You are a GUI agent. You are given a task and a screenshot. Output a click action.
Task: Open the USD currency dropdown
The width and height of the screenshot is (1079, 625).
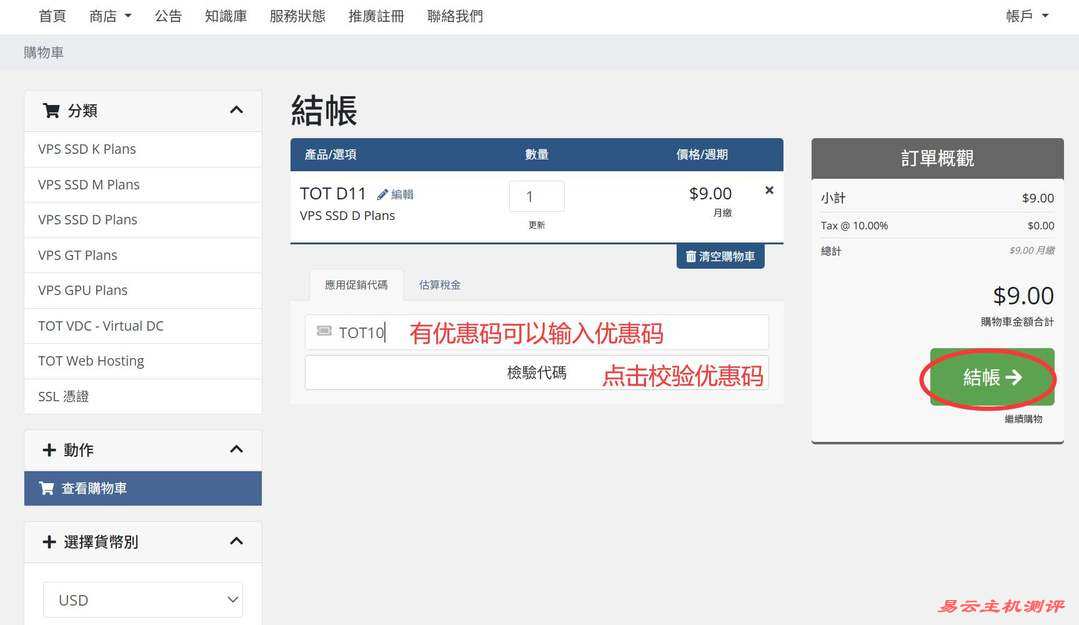(142, 599)
